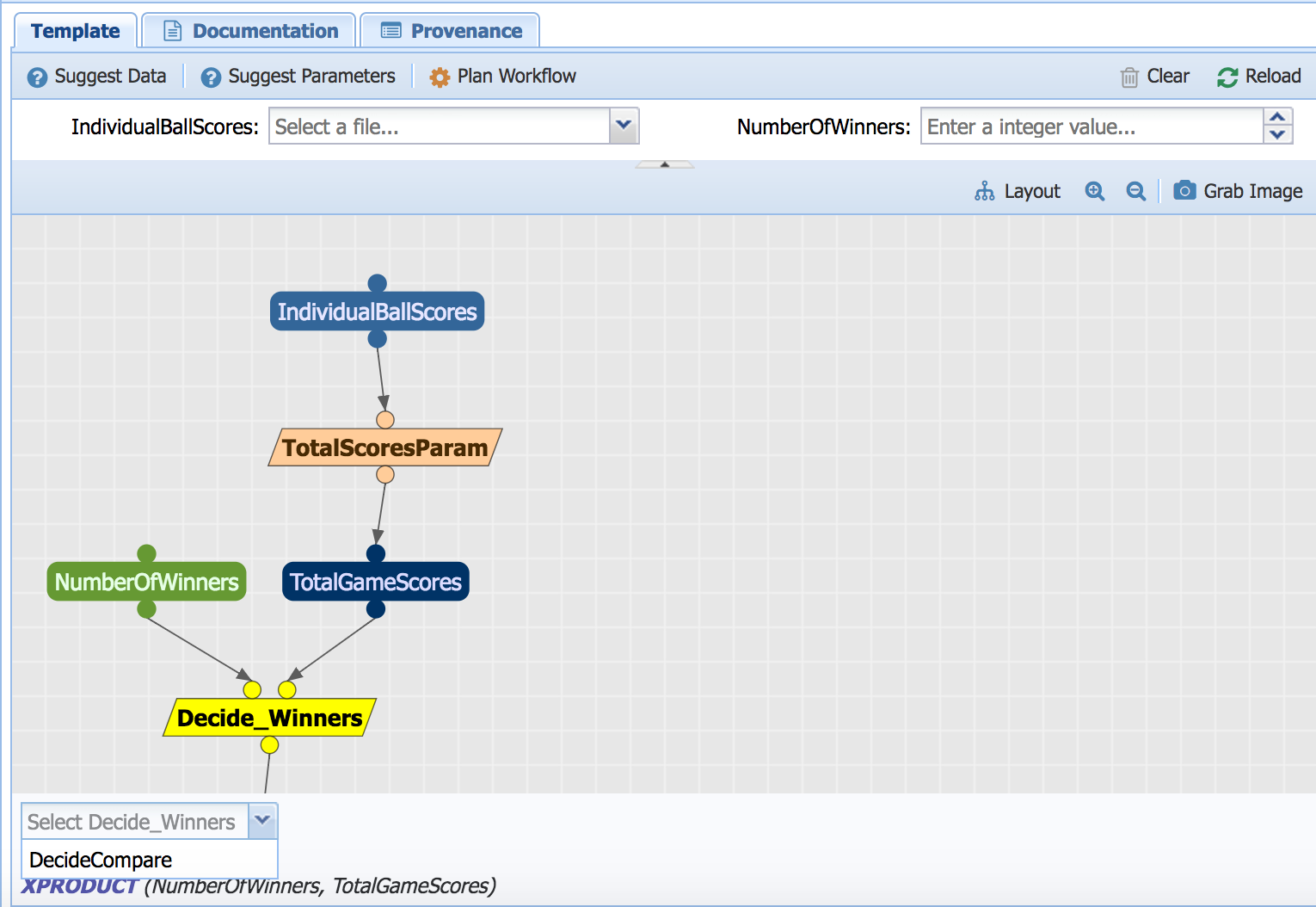Increment the NumberOfWinners value with up arrow
Screen dimensions: 1316x907
[1277, 118]
